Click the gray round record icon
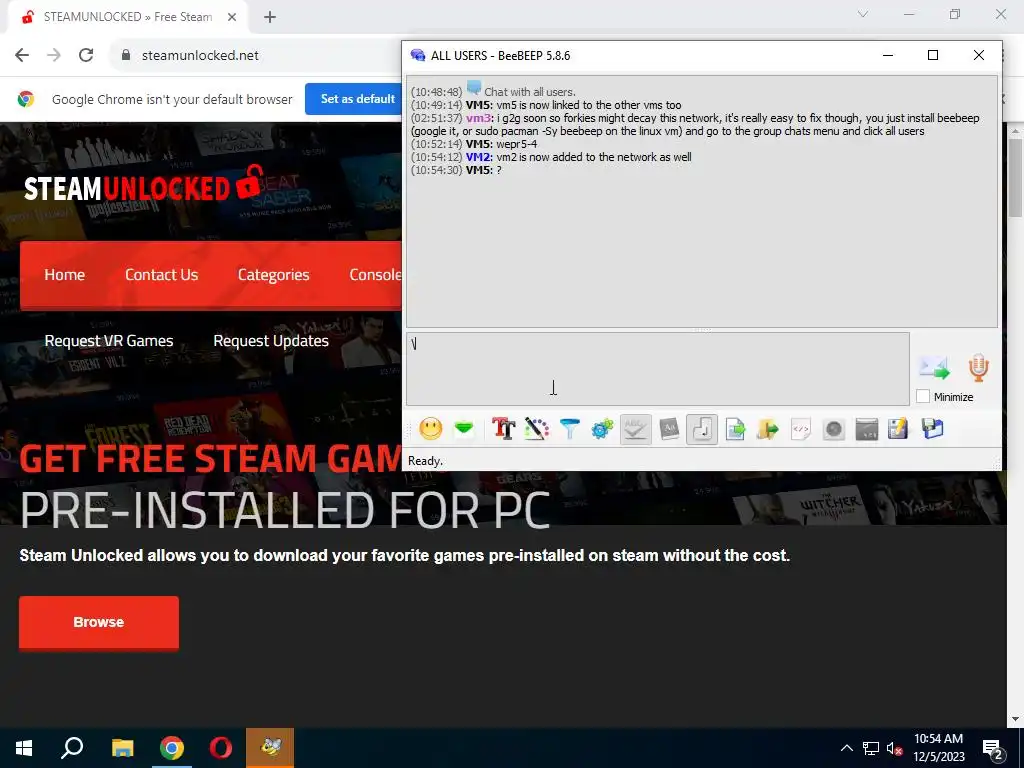Screen dimensions: 1024x768 pyautogui.click(x=834, y=429)
